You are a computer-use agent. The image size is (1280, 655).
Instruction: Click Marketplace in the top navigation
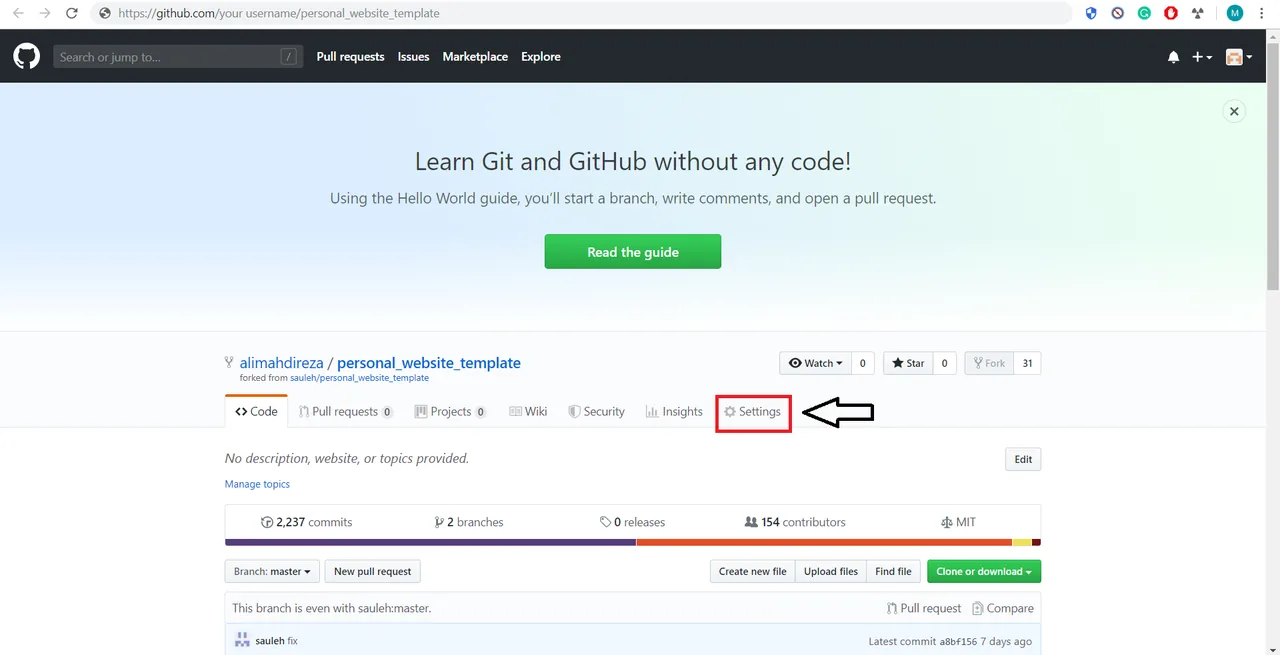(x=475, y=57)
